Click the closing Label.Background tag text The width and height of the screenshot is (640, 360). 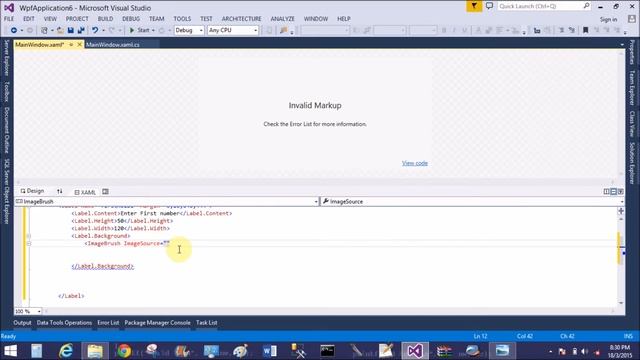[x=102, y=266]
